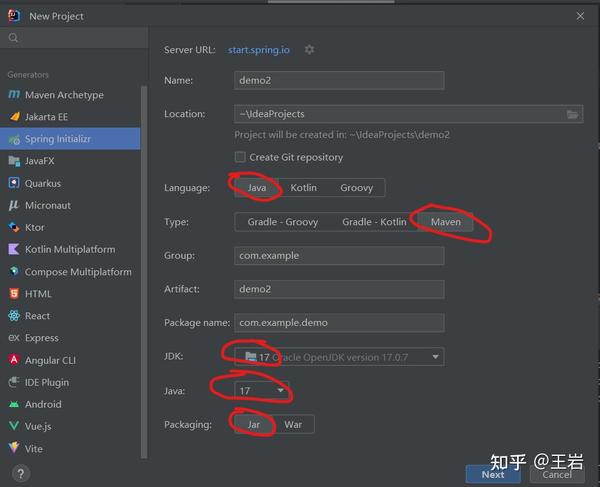The width and height of the screenshot is (600, 487).
Task: Click the Express ex icon
Action: coord(14,338)
